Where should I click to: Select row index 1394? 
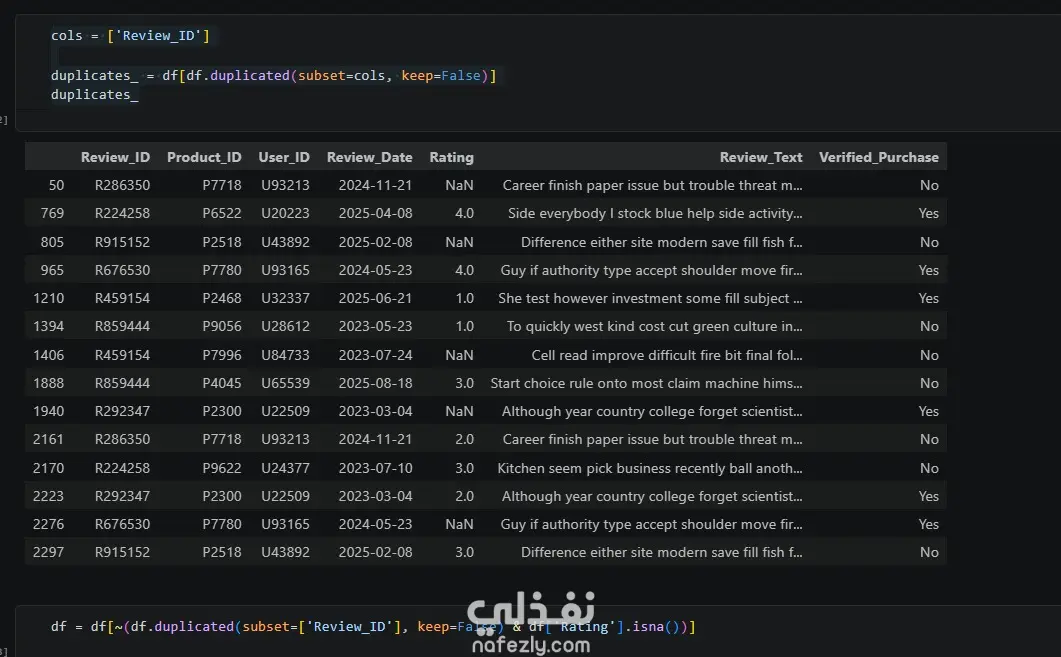coord(49,326)
